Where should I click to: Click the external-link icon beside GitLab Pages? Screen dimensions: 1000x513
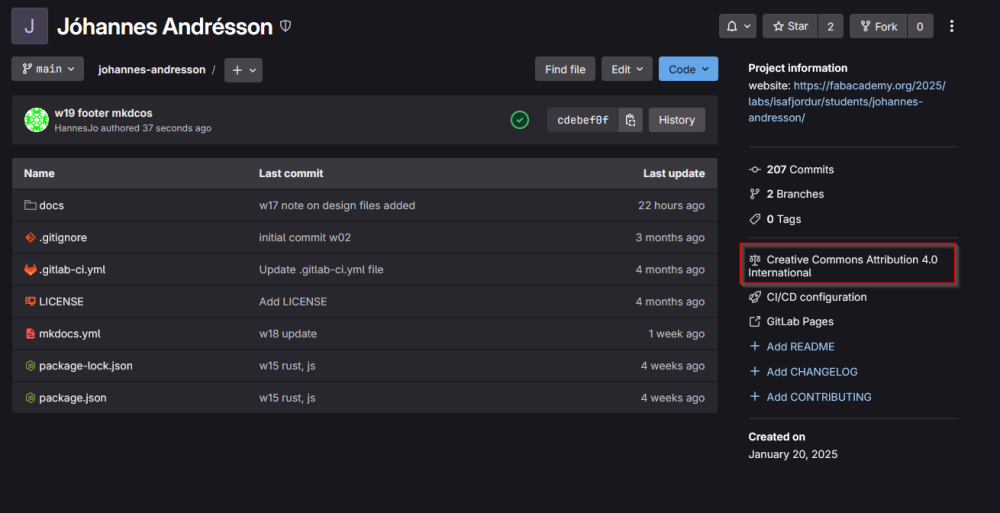click(754, 322)
